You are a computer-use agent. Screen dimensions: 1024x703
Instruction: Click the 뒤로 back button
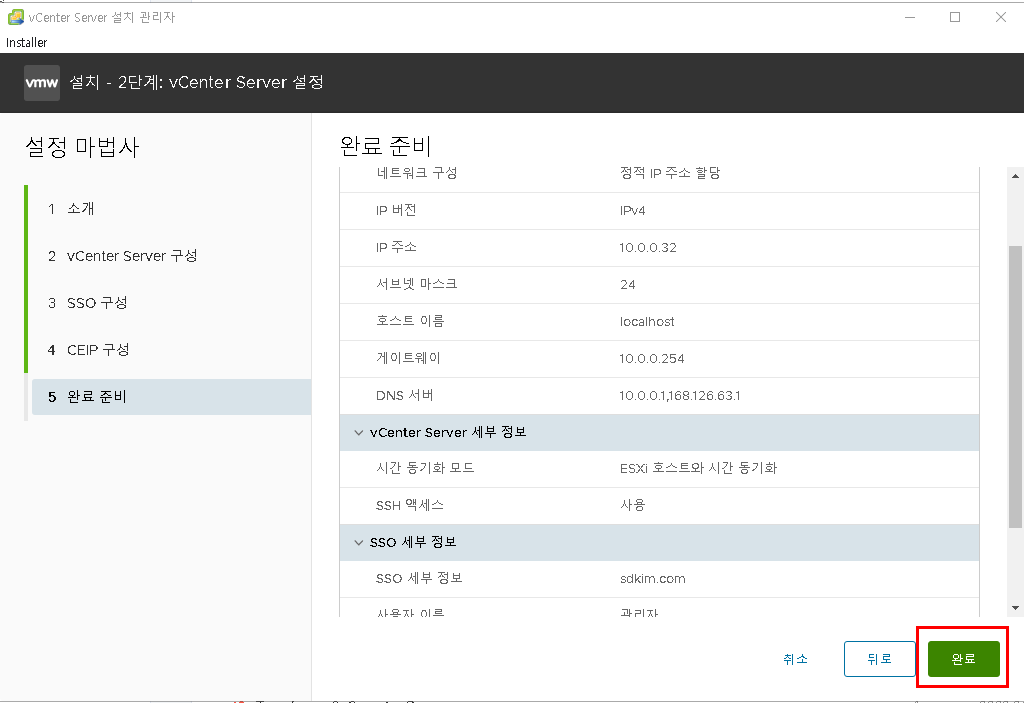879,659
